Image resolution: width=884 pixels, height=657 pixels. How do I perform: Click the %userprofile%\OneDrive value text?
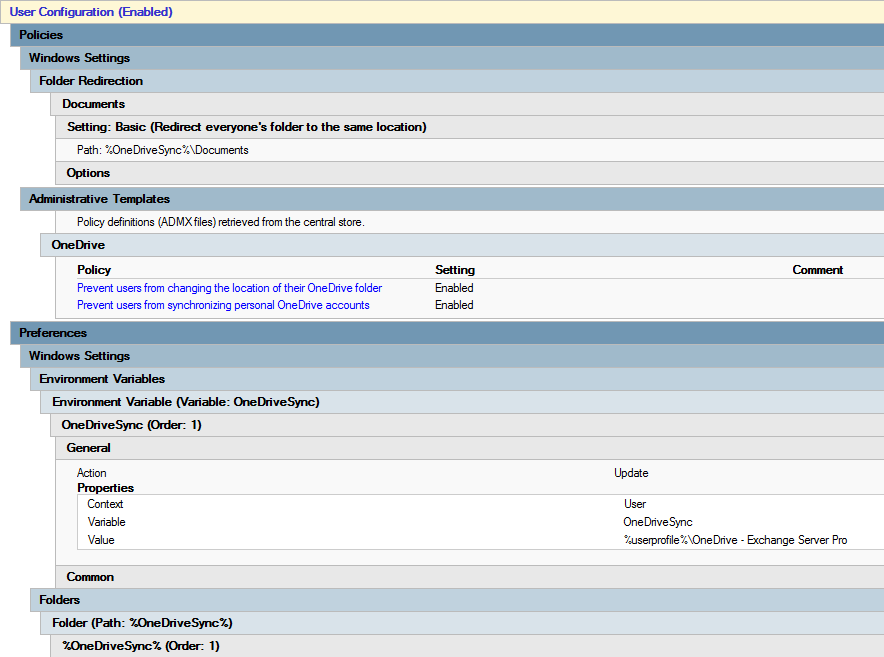tap(734, 540)
